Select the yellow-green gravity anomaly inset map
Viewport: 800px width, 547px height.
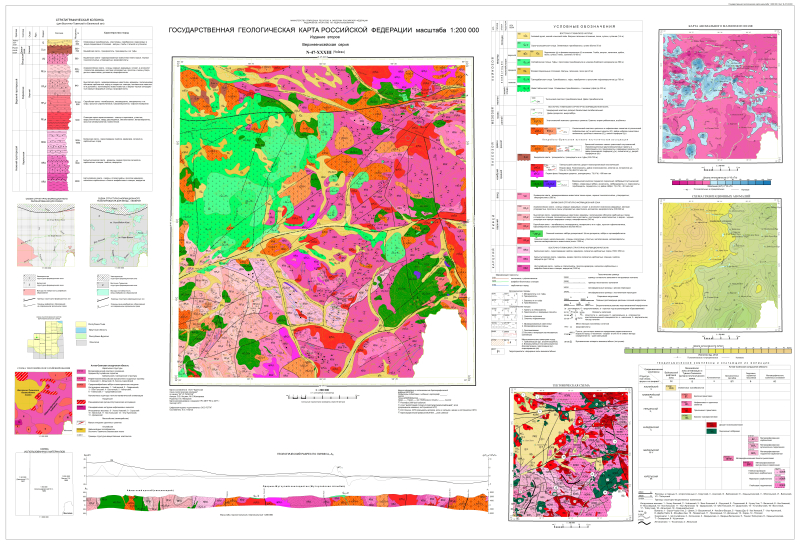tap(720, 264)
